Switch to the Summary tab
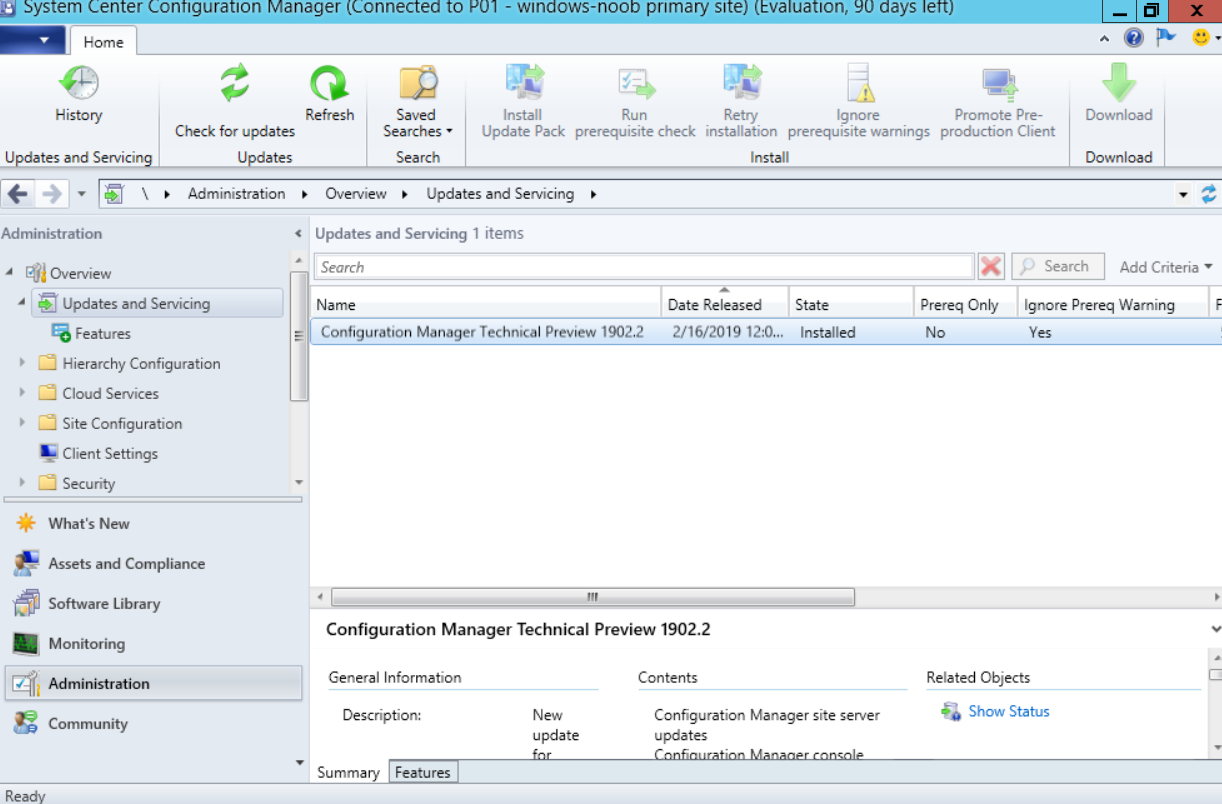Screen dimensions: 1222x804 click(348, 773)
